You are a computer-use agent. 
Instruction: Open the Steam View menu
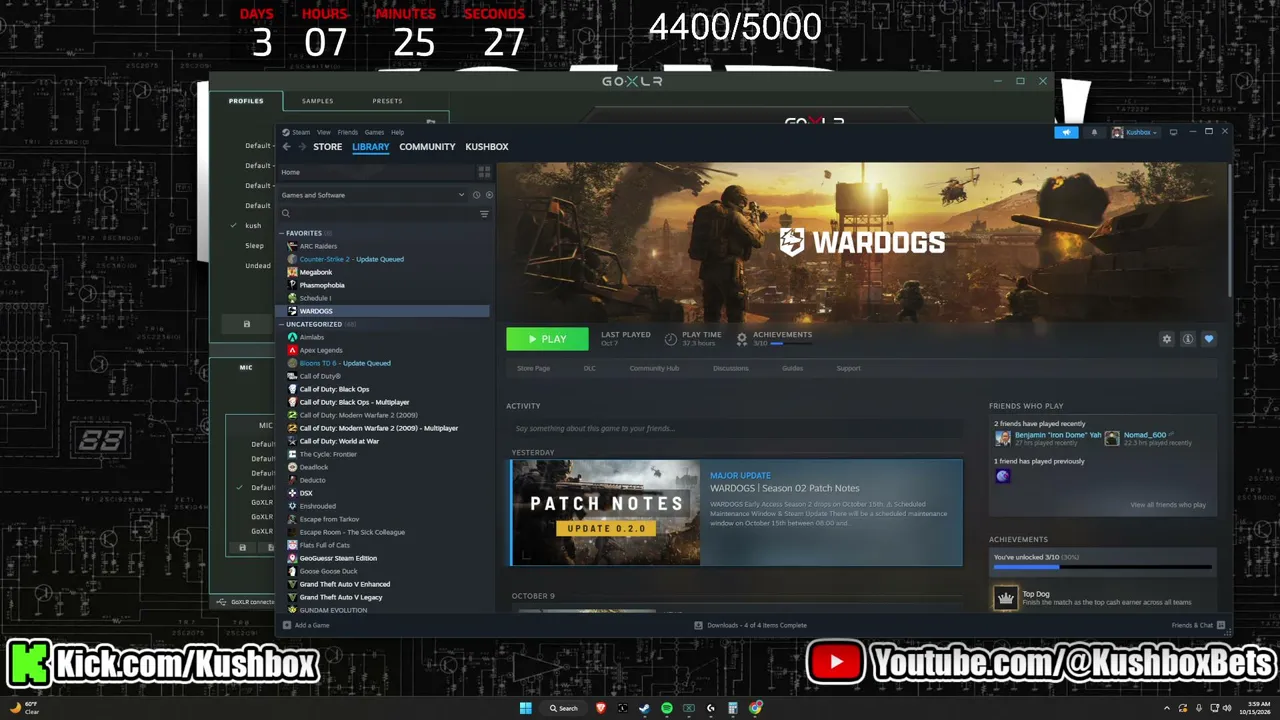click(324, 132)
